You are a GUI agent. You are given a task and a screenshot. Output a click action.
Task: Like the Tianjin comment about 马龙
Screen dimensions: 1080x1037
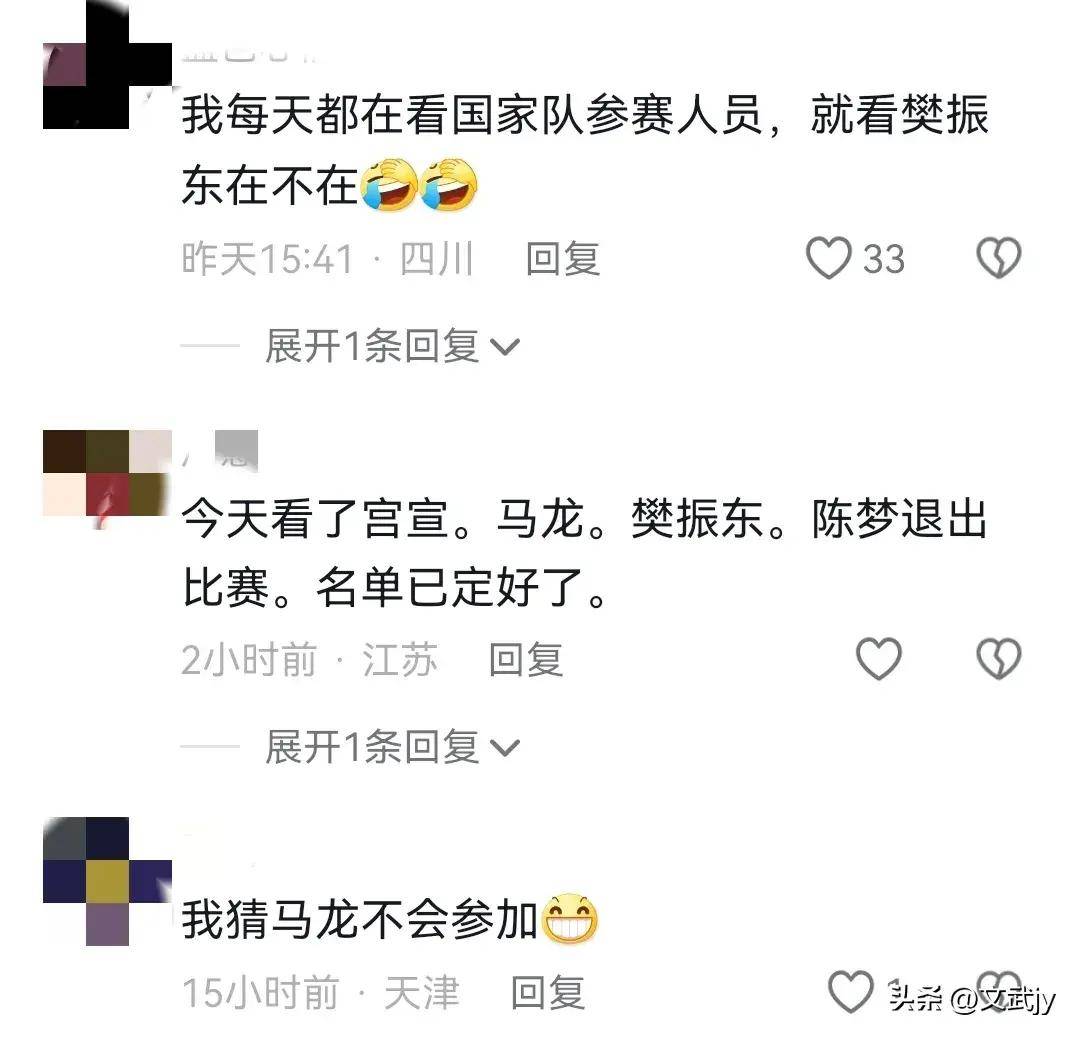(x=851, y=992)
